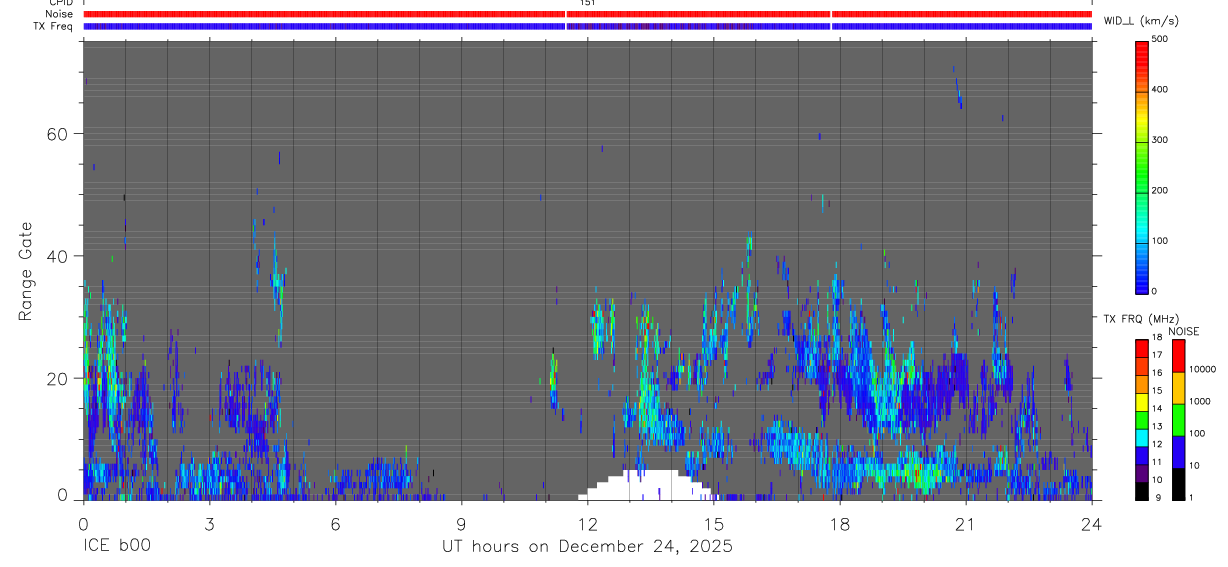
Task: Pick the black swatch at the TX FRQ legend bottom
Action: point(1142,492)
